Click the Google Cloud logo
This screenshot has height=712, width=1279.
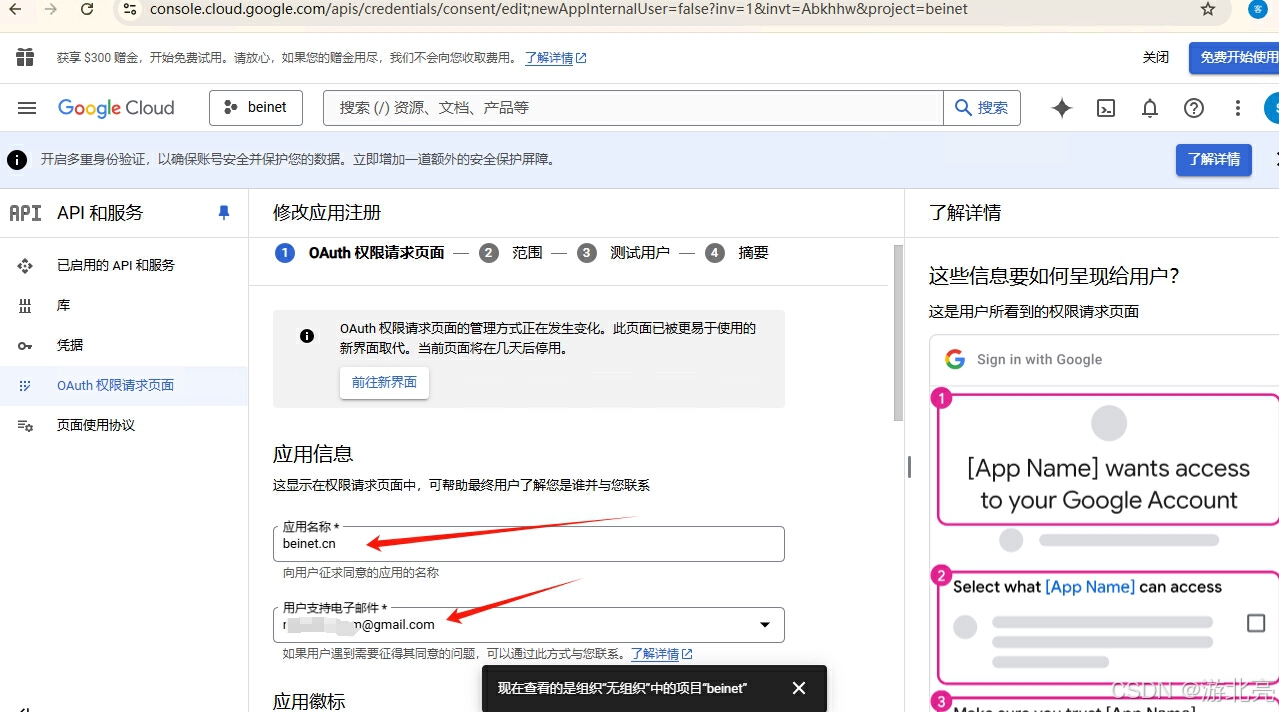116,108
